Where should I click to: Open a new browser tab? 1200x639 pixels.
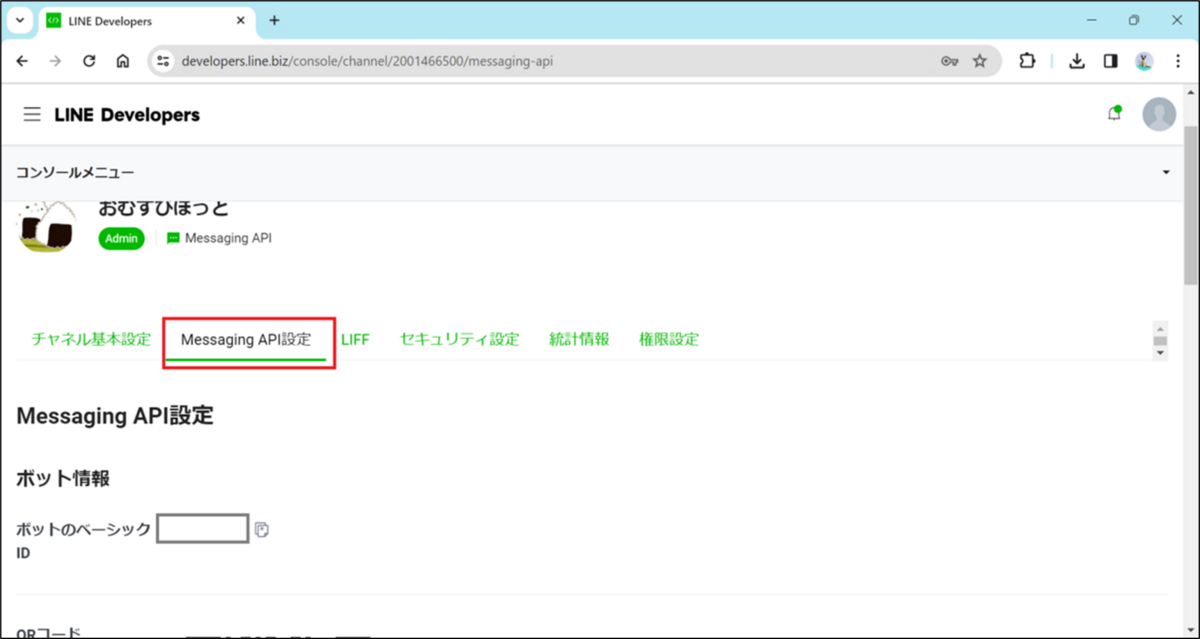point(274,20)
